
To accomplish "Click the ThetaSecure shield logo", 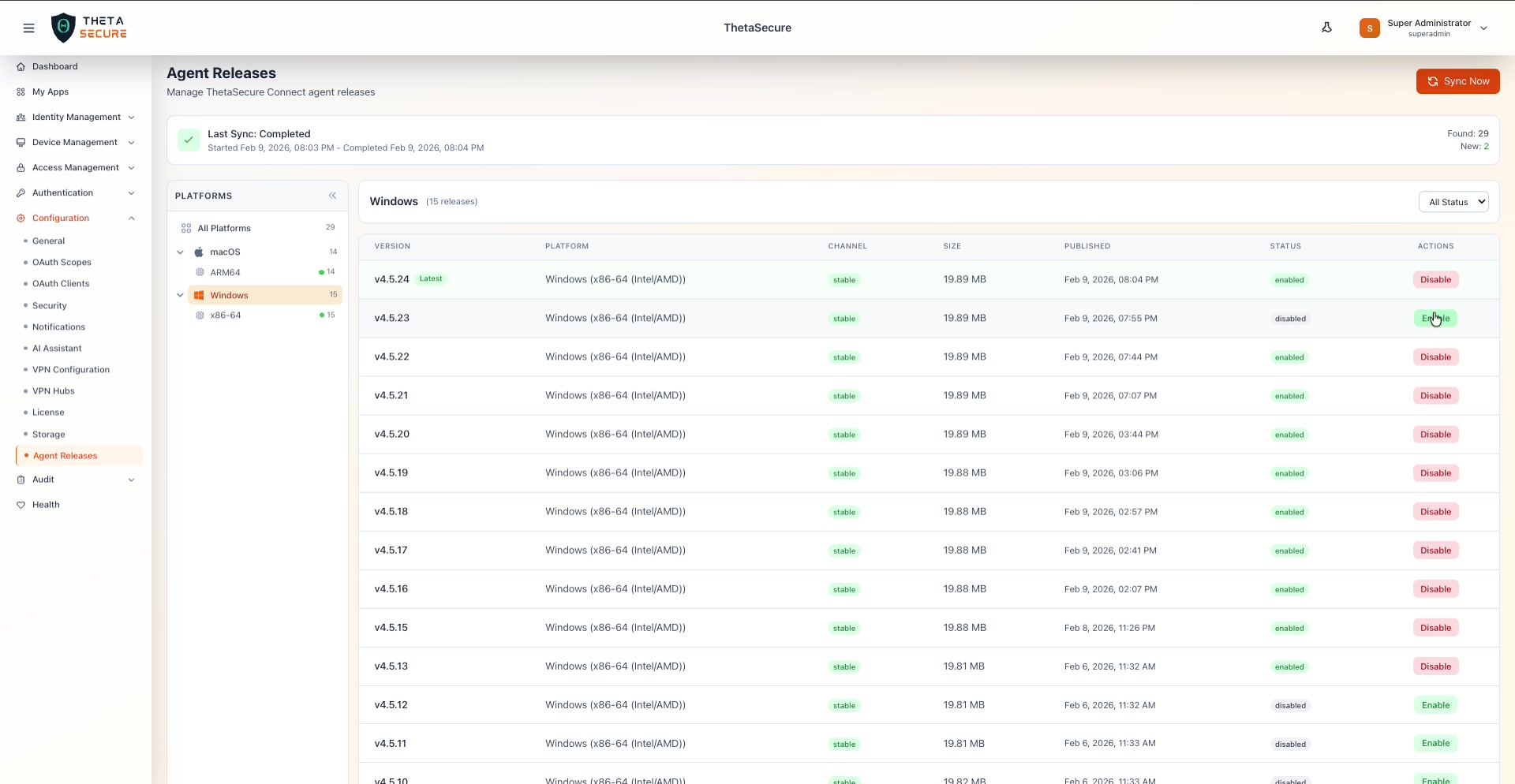I will tap(64, 27).
